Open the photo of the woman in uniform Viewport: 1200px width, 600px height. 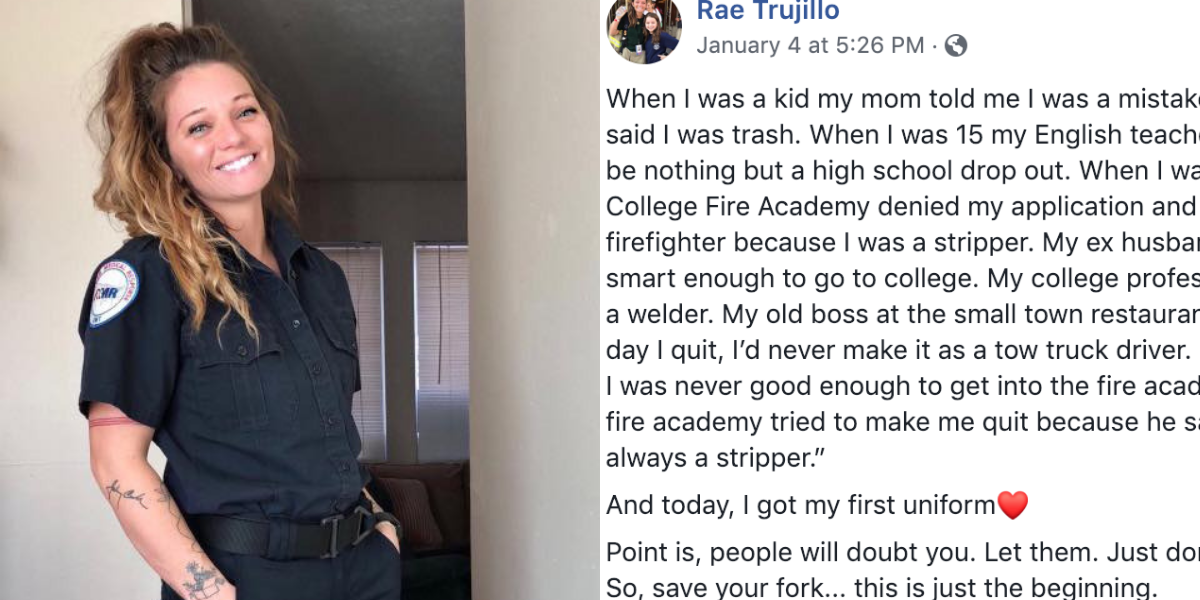click(300, 300)
